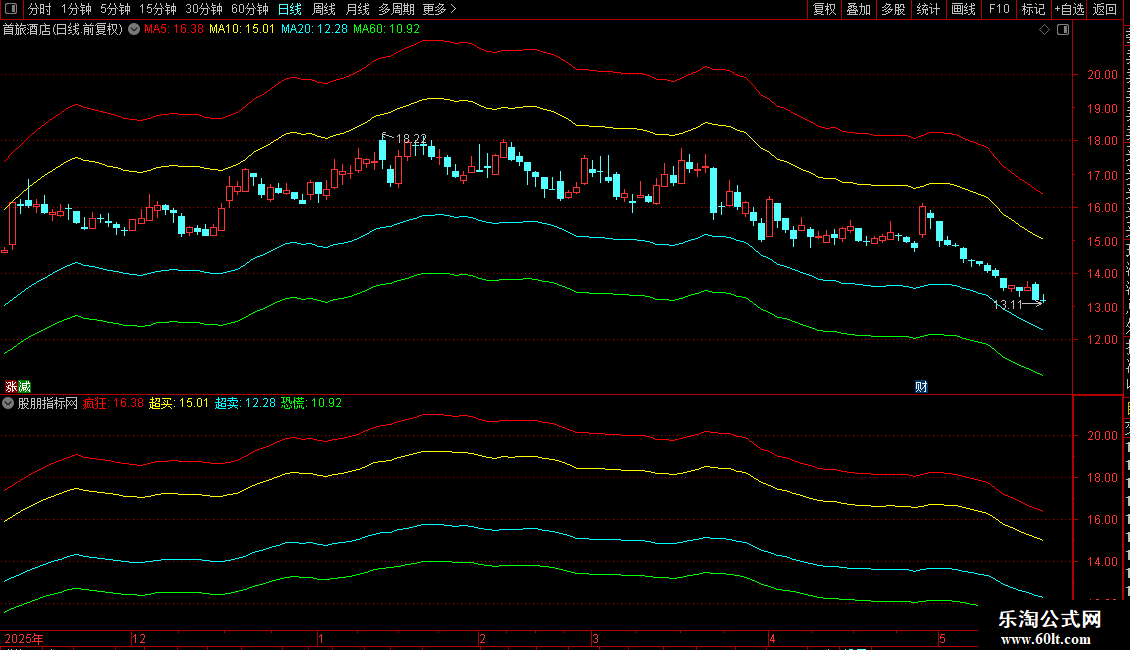This screenshot has width=1130, height=650.
Task: Click the month 4 marker on time axis
Action: click(772, 638)
